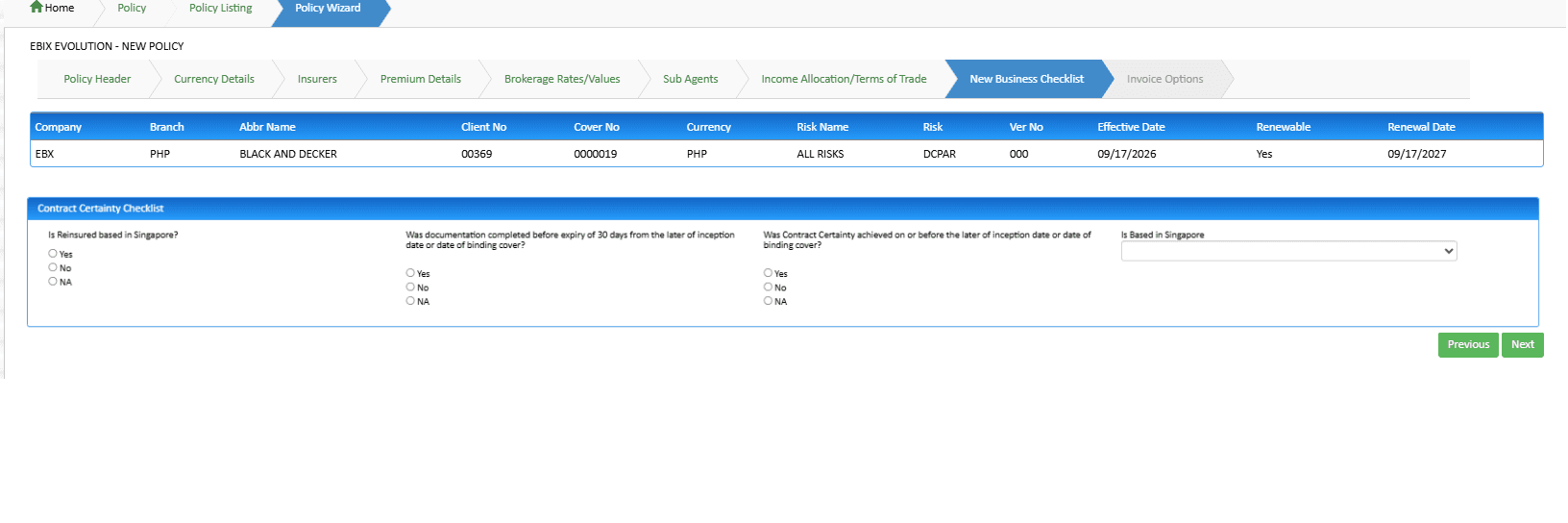Screen dimensions: 1568x523
Task: Open the Sub Agents step
Action: coord(691,79)
